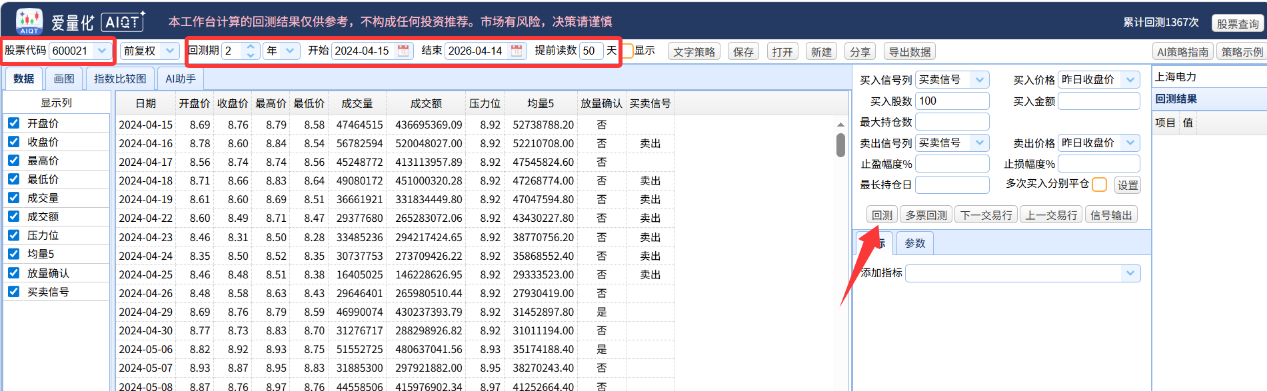Increase the 回测期 value with the up arrow
Viewport: 1267px width, 391px height.
[250, 46]
